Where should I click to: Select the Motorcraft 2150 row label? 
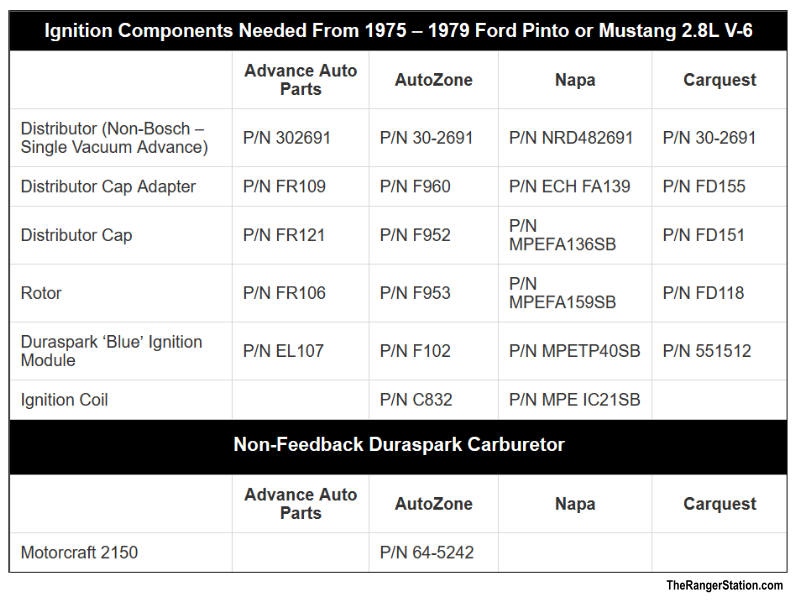[x=79, y=552]
